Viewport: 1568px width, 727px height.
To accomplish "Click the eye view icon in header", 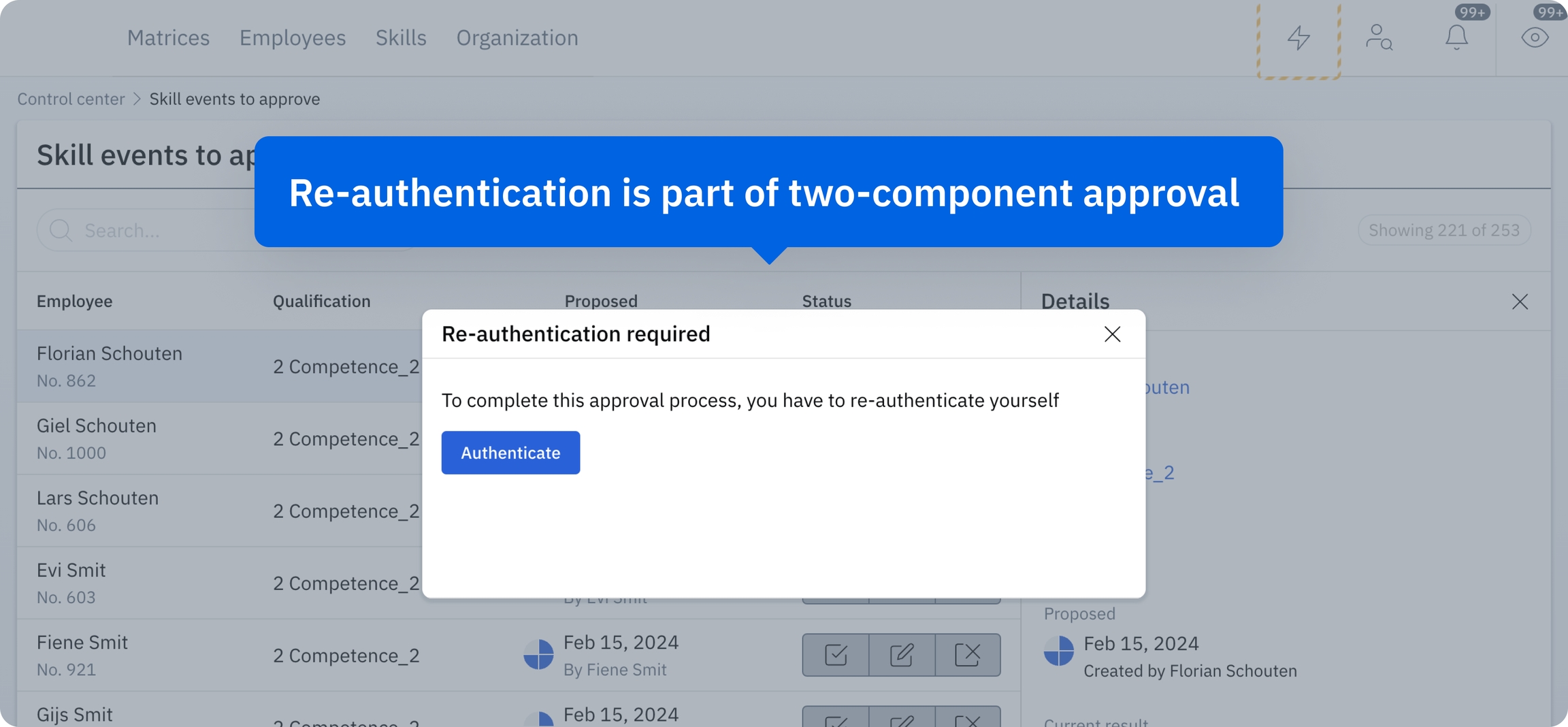I will (1535, 37).
